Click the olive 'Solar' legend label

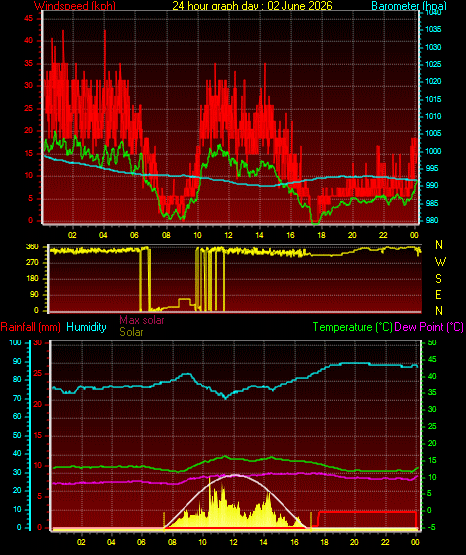point(131,332)
